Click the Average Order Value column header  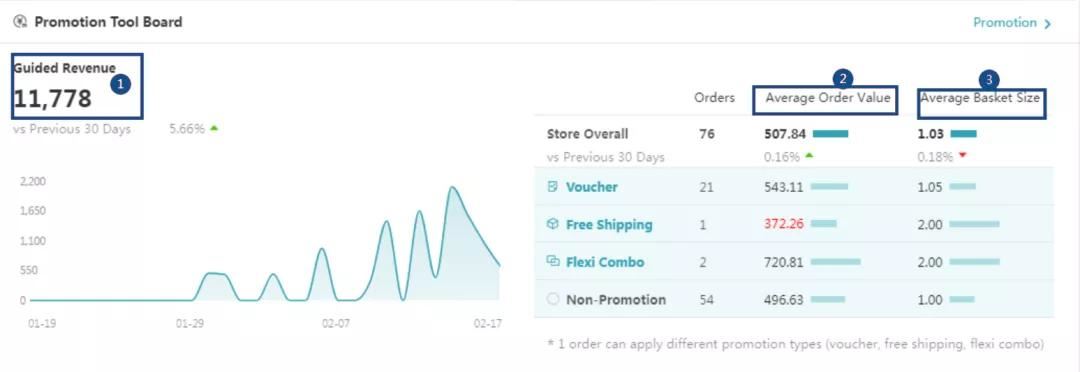tap(828, 99)
